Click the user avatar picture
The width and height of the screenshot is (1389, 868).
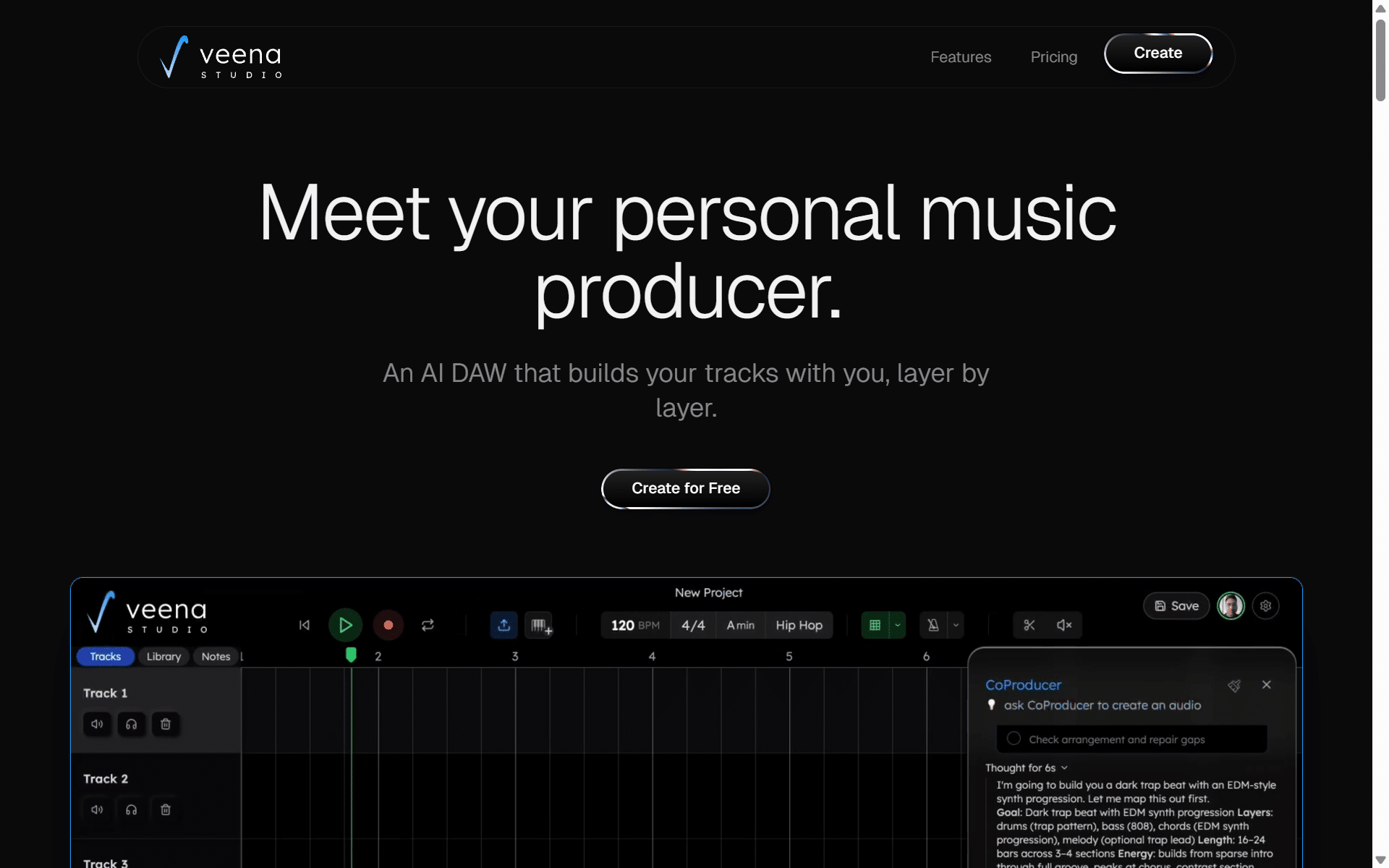tap(1231, 606)
